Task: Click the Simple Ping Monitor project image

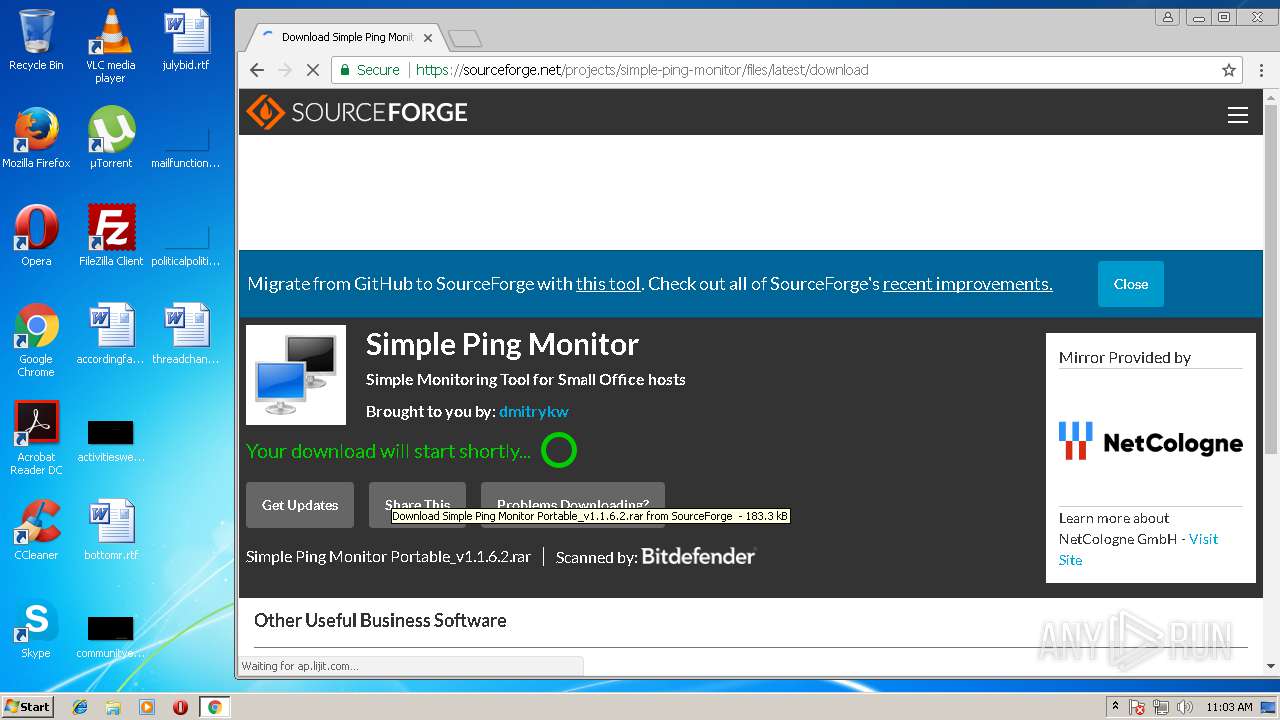Action: point(296,375)
